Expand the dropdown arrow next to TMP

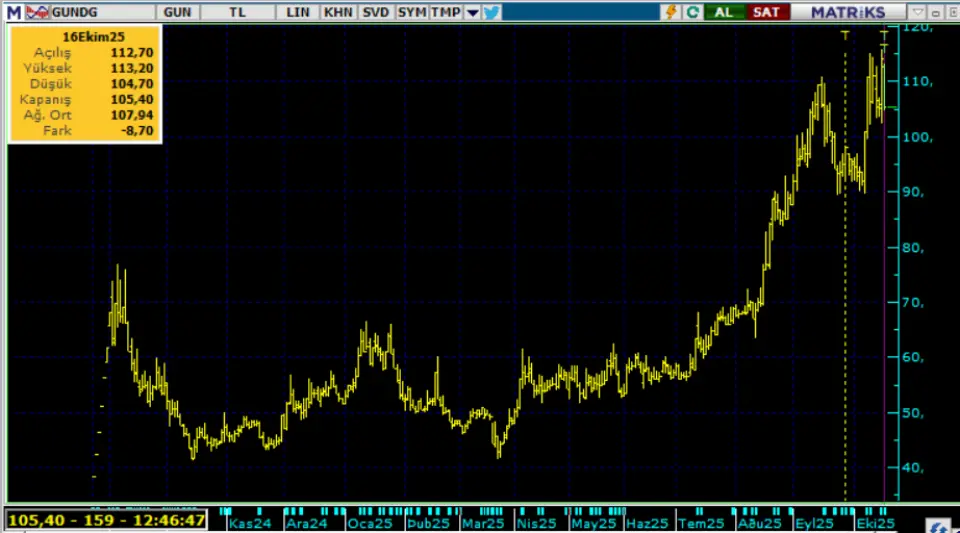pos(470,12)
